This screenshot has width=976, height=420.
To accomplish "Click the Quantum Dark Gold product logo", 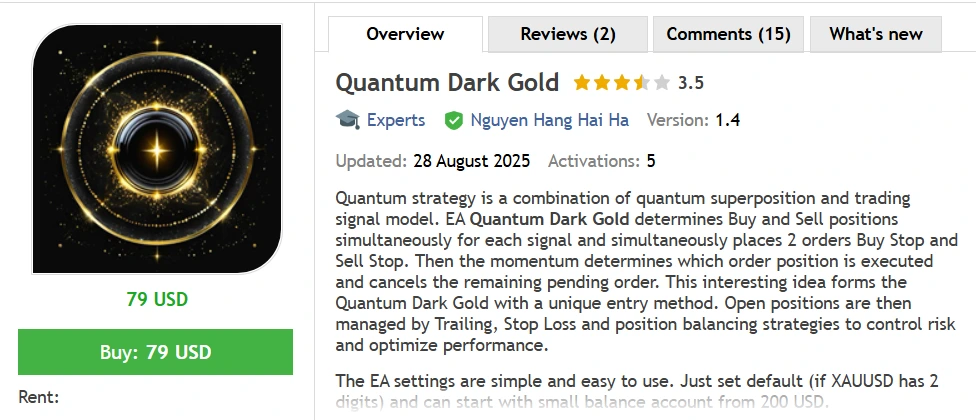I will click(x=156, y=149).
